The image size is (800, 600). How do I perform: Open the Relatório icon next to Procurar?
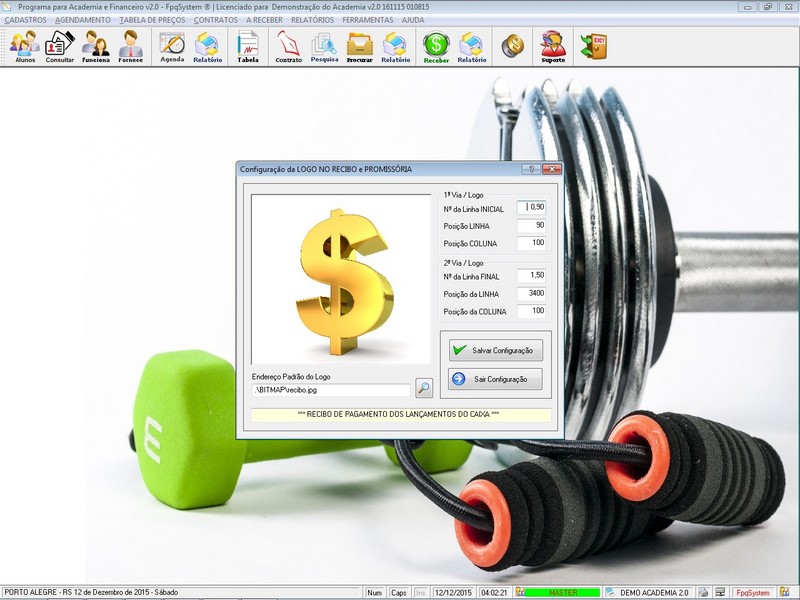(x=395, y=47)
